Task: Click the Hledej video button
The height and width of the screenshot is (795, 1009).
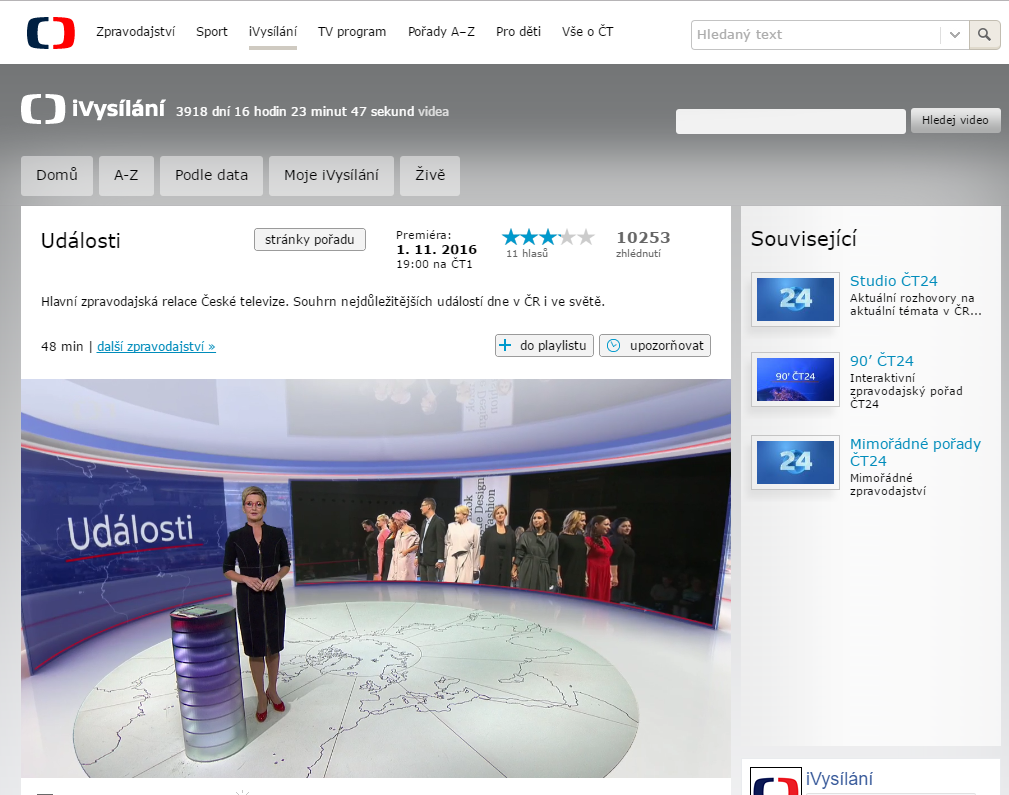Action: 955,120
